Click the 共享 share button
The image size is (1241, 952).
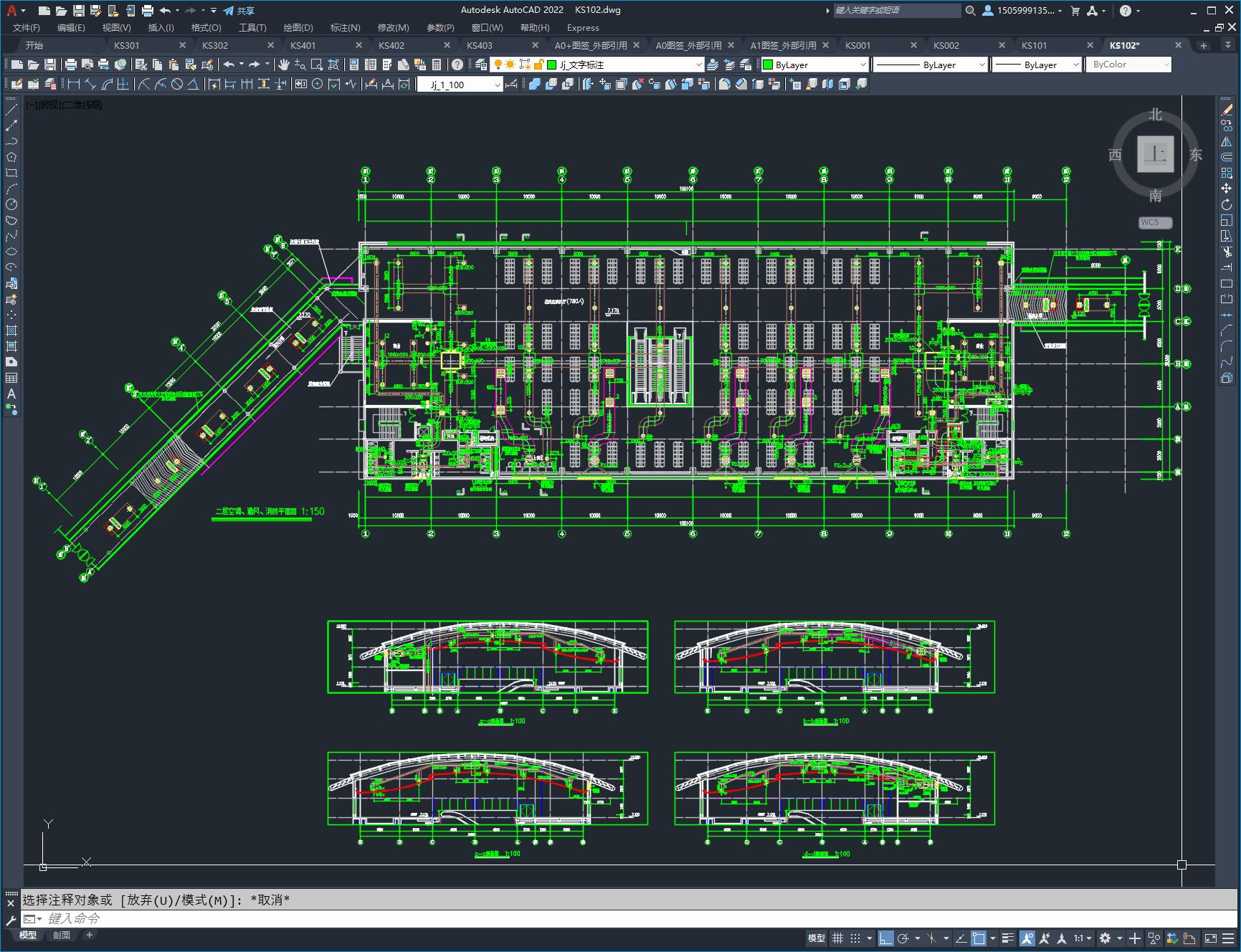[x=239, y=11]
